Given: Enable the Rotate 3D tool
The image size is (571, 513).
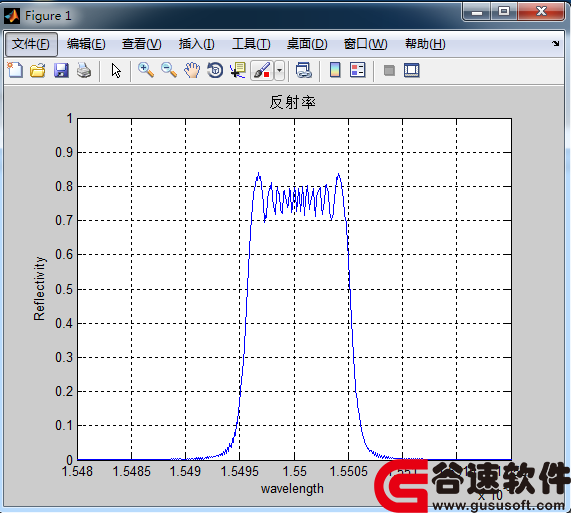Looking at the screenshot, I should [x=215, y=70].
